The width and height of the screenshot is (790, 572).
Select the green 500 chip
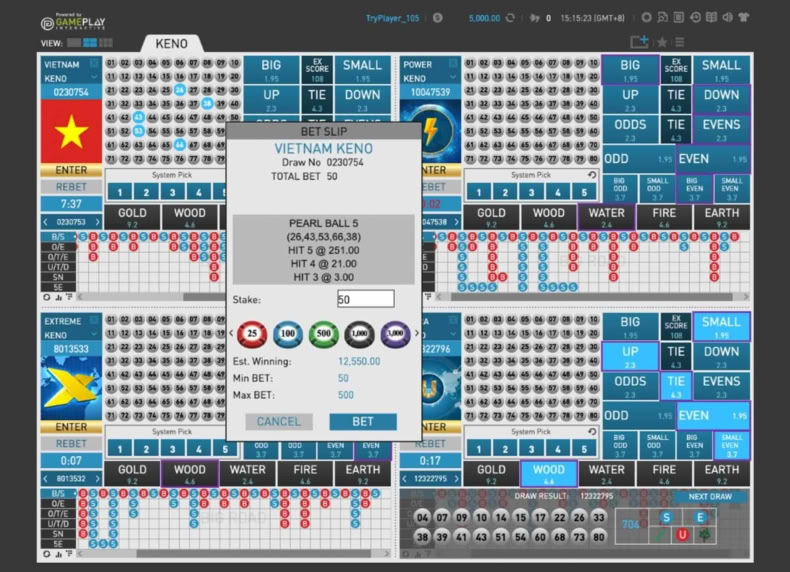click(323, 334)
